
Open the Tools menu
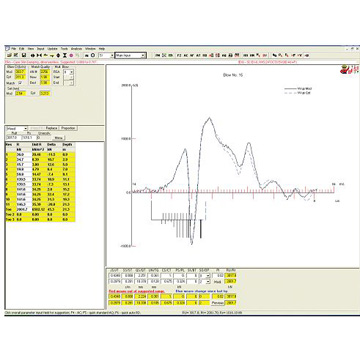click(64, 49)
